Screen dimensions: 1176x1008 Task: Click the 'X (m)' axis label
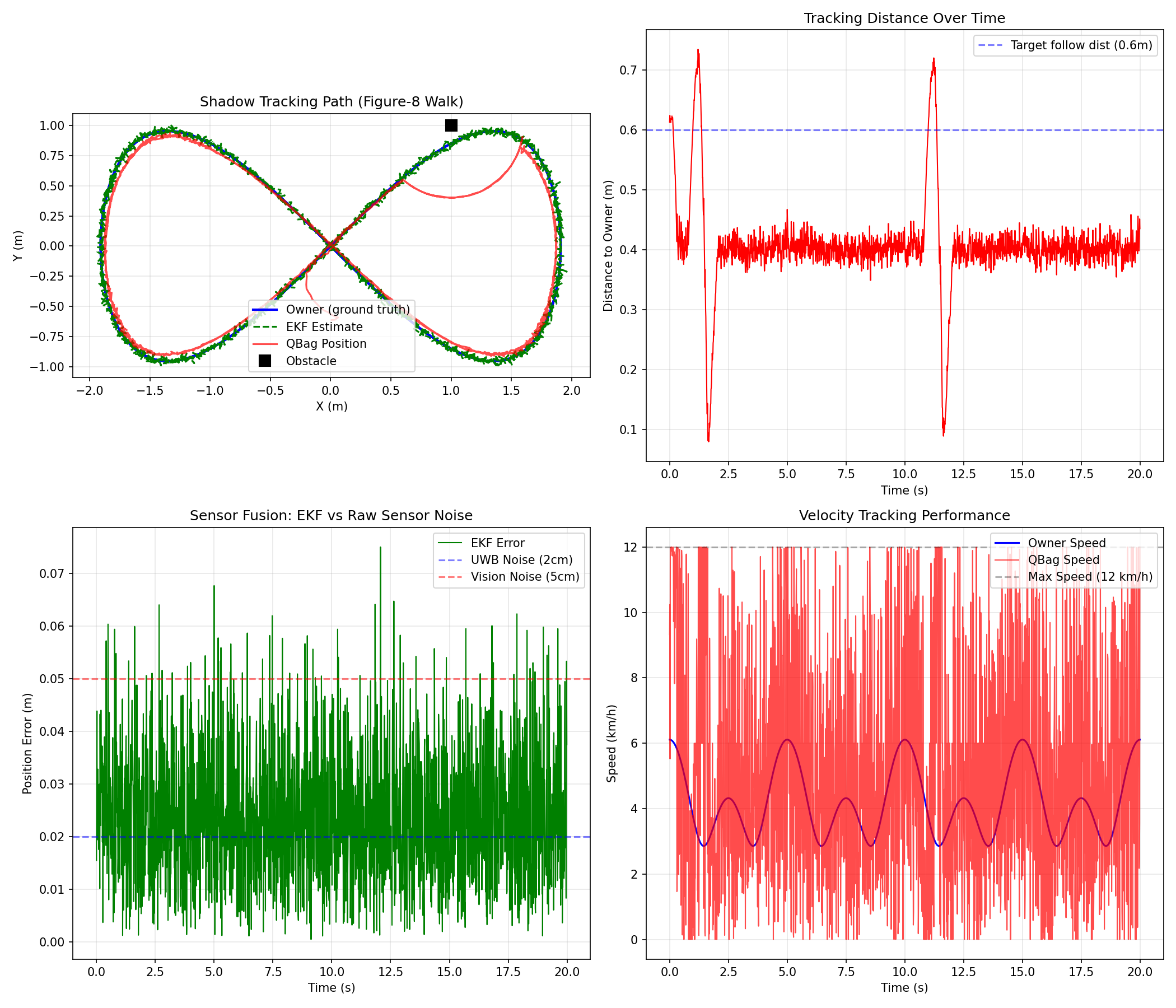tap(332, 407)
